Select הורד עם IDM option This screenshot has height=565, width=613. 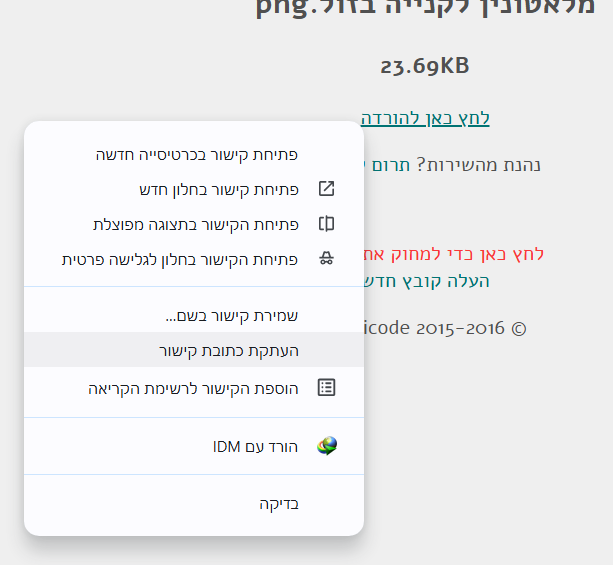(194, 446)
